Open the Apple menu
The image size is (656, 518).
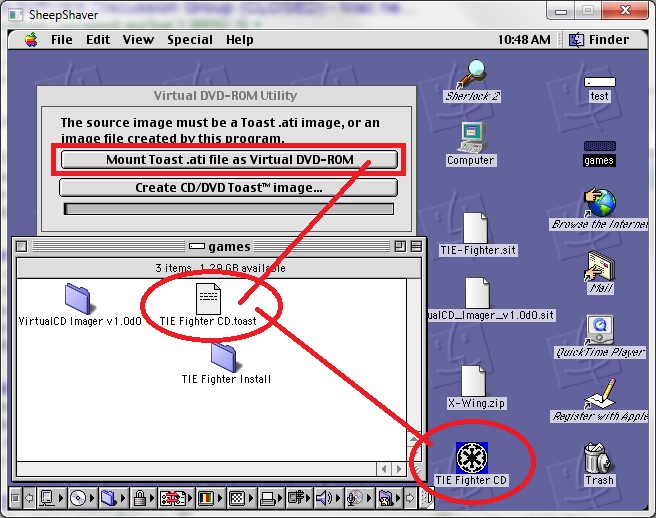click(x=31, y=40)
